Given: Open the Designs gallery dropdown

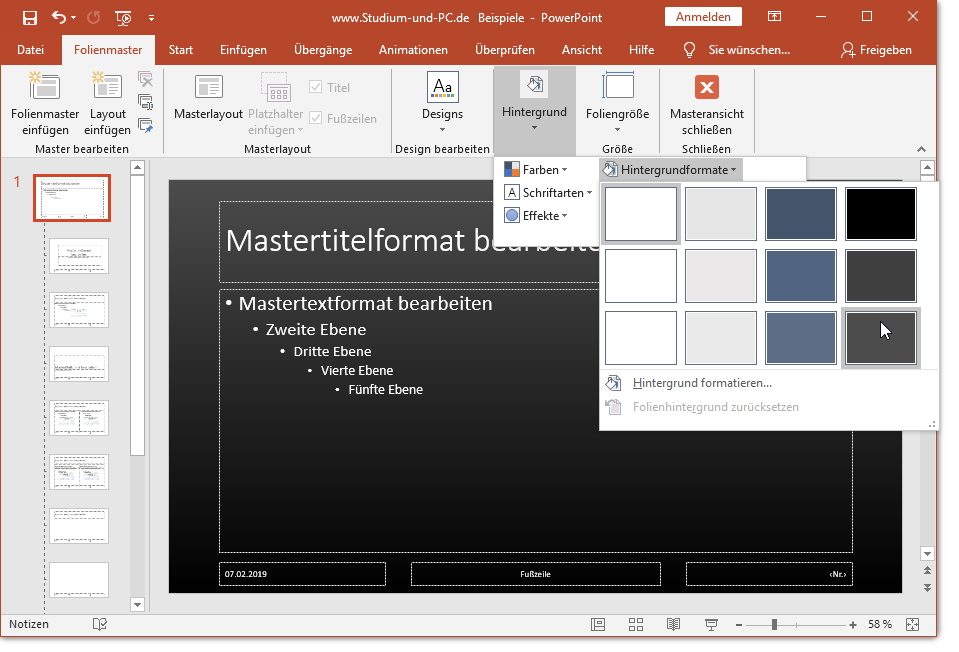Looking at the screenshot, I should (442, 104).
